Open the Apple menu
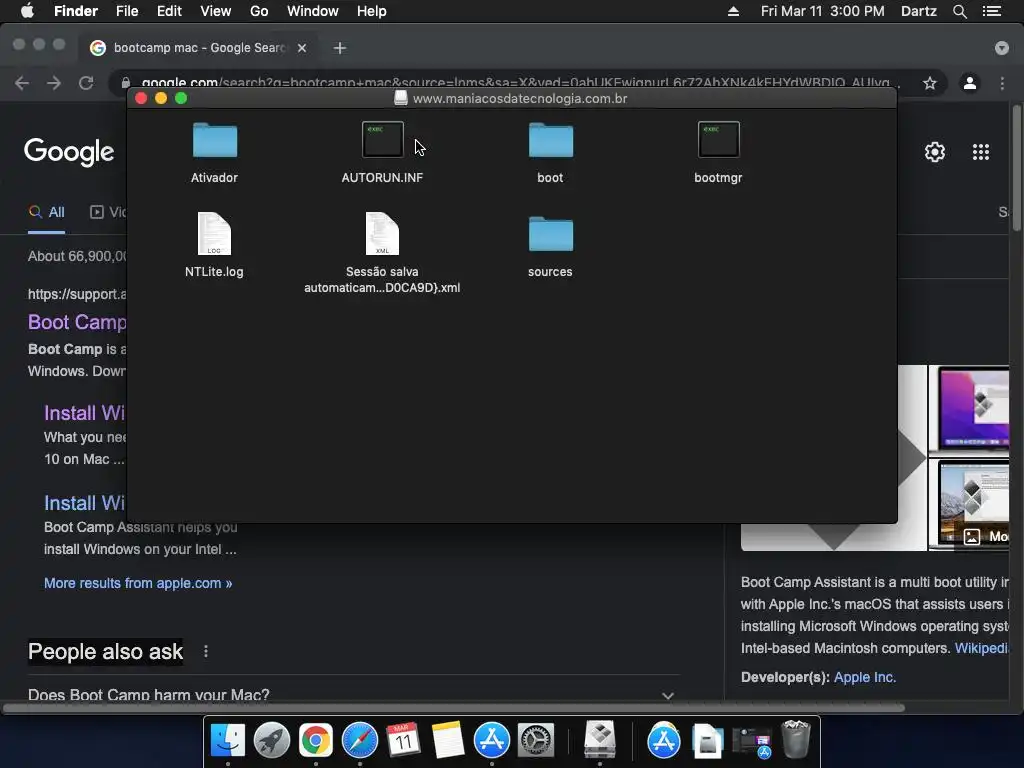 tap(27, 11)
